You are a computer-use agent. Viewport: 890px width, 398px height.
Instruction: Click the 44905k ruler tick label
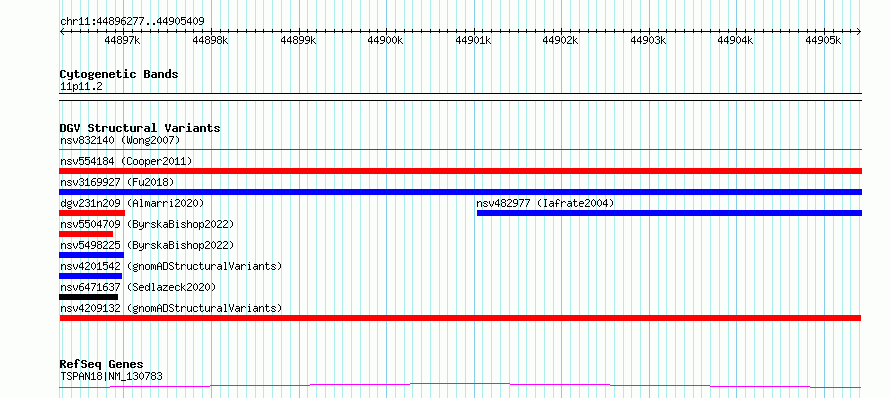point(824,40)
